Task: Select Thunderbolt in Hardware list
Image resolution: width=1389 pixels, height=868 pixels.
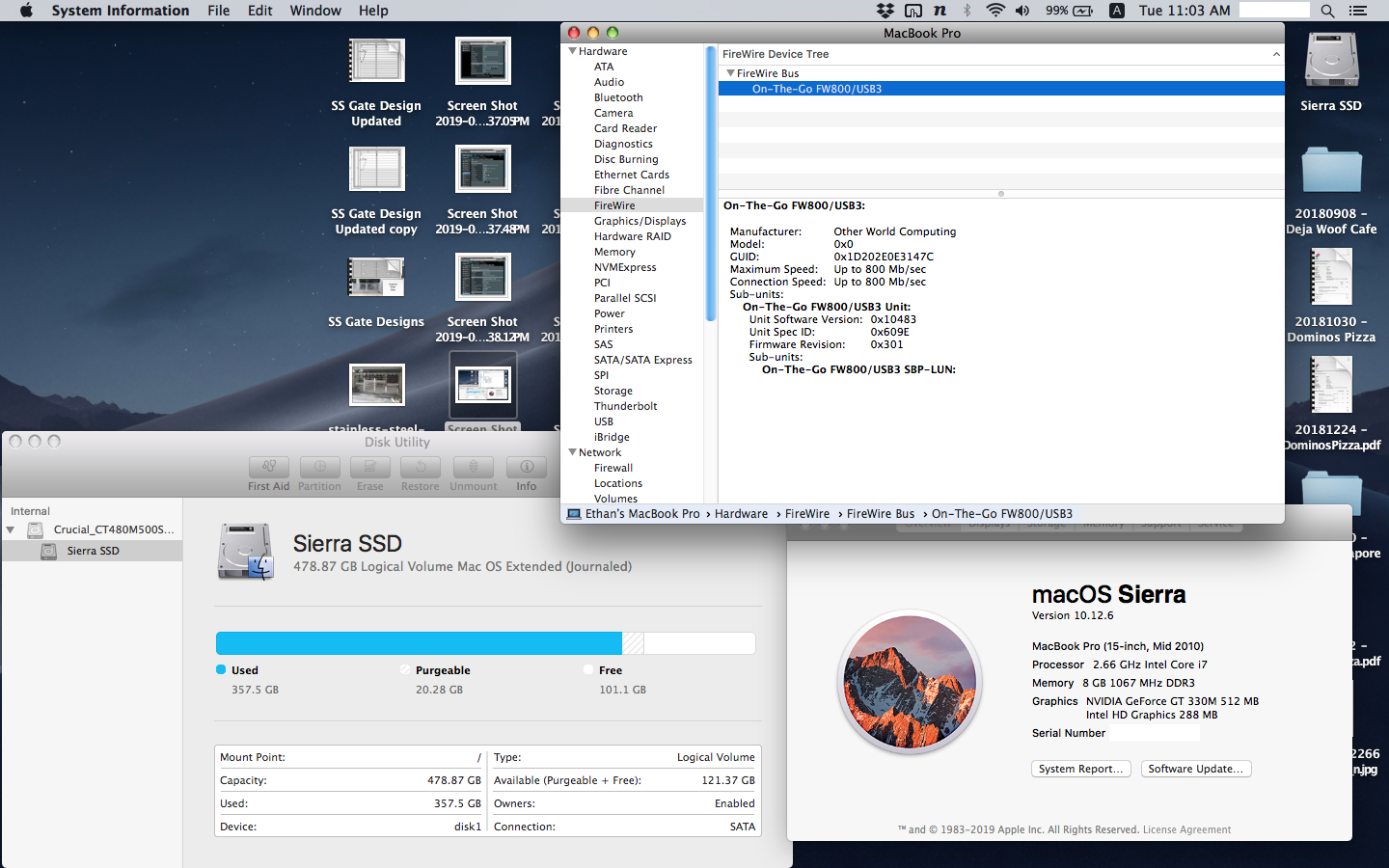Action: coord(625,406)
